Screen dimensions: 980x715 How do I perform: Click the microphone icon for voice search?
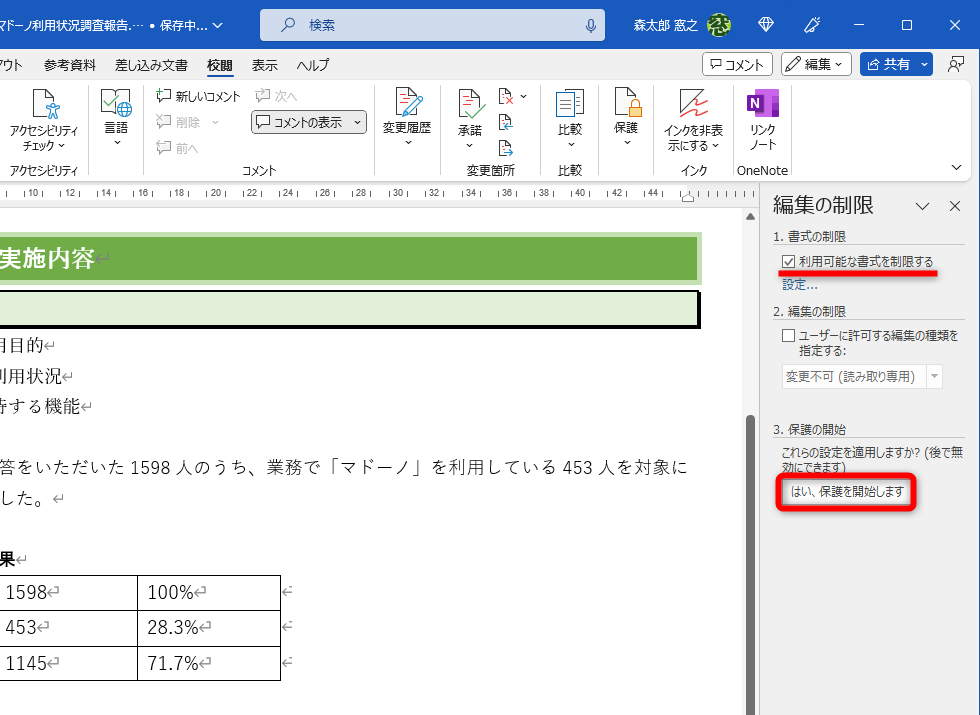pyautogui.click(x=592, y=24)
